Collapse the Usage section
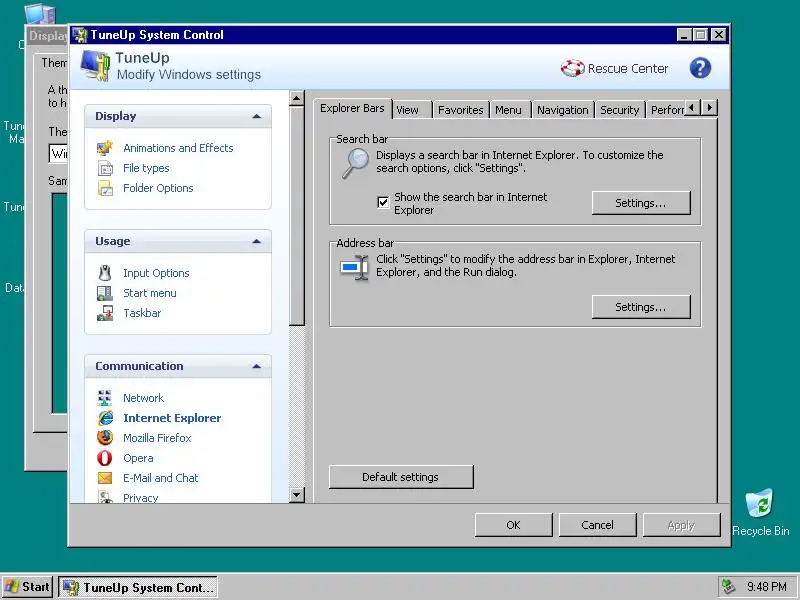Screen dimensions: 800x600 [257, 241]
